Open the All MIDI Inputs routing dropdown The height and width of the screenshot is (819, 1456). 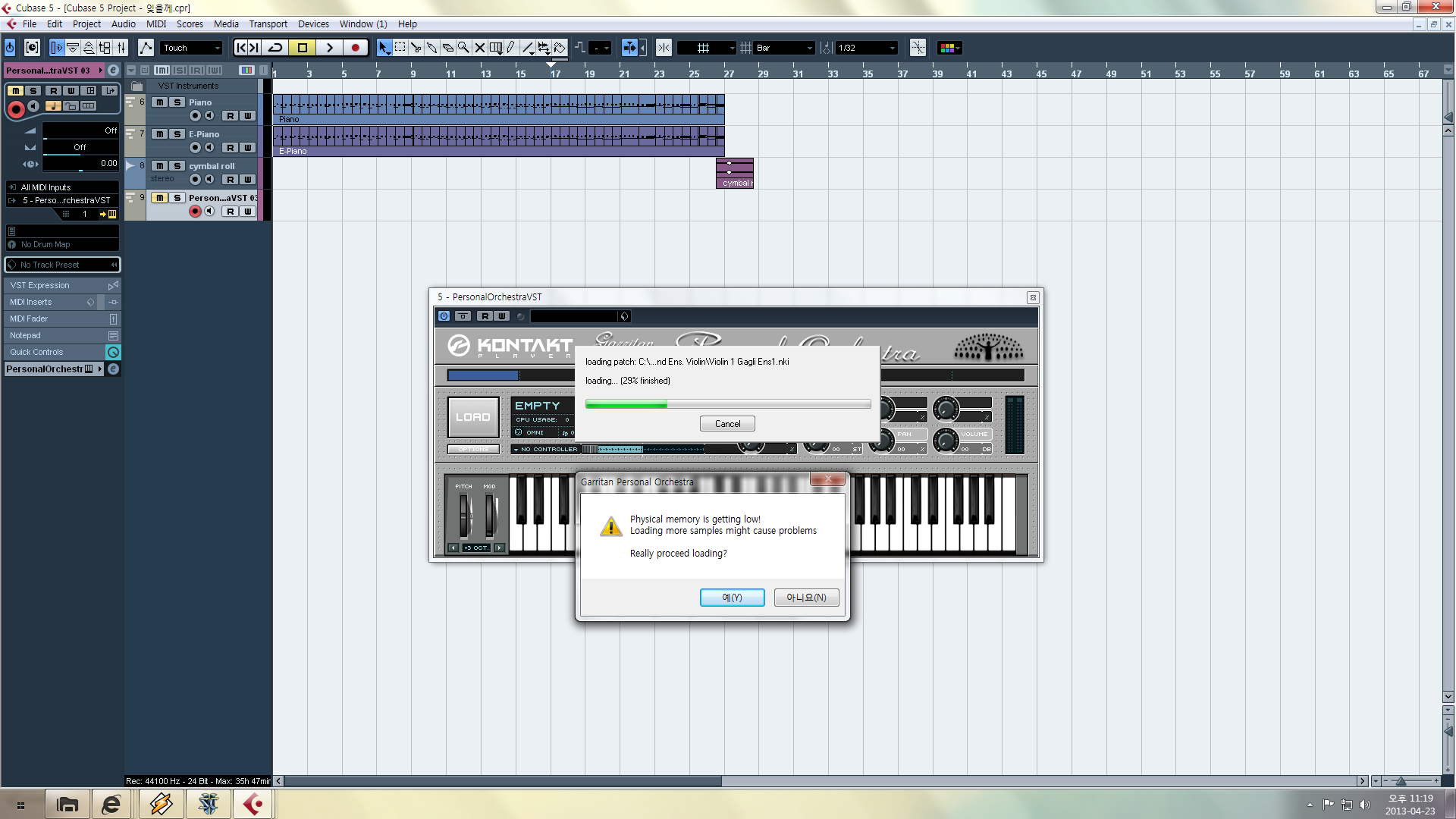point(62,187)
